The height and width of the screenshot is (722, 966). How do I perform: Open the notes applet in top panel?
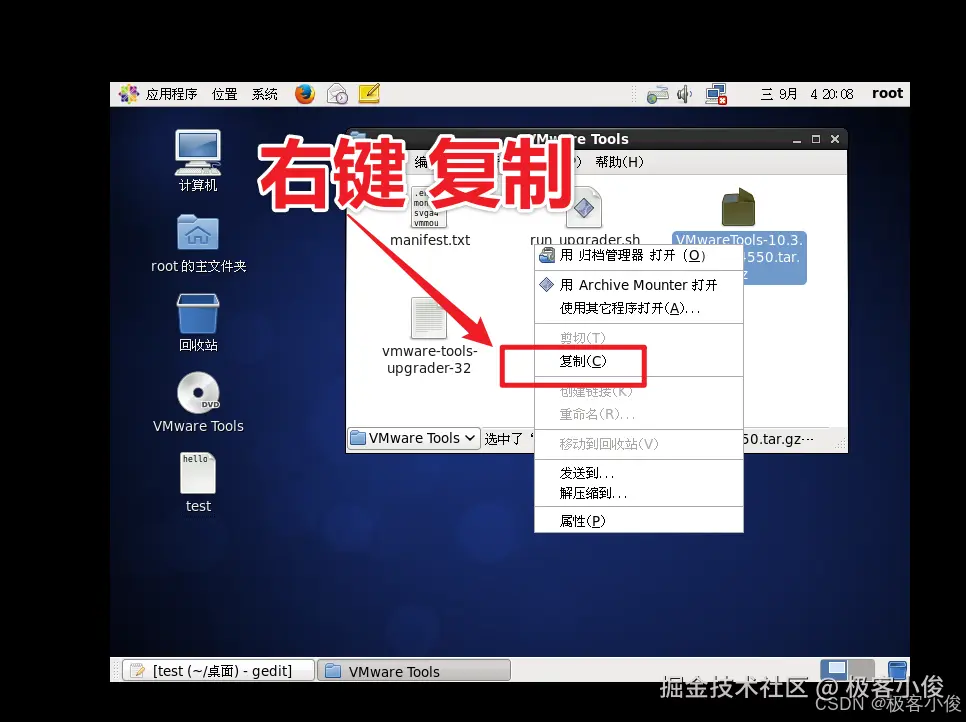click(369, 94)
